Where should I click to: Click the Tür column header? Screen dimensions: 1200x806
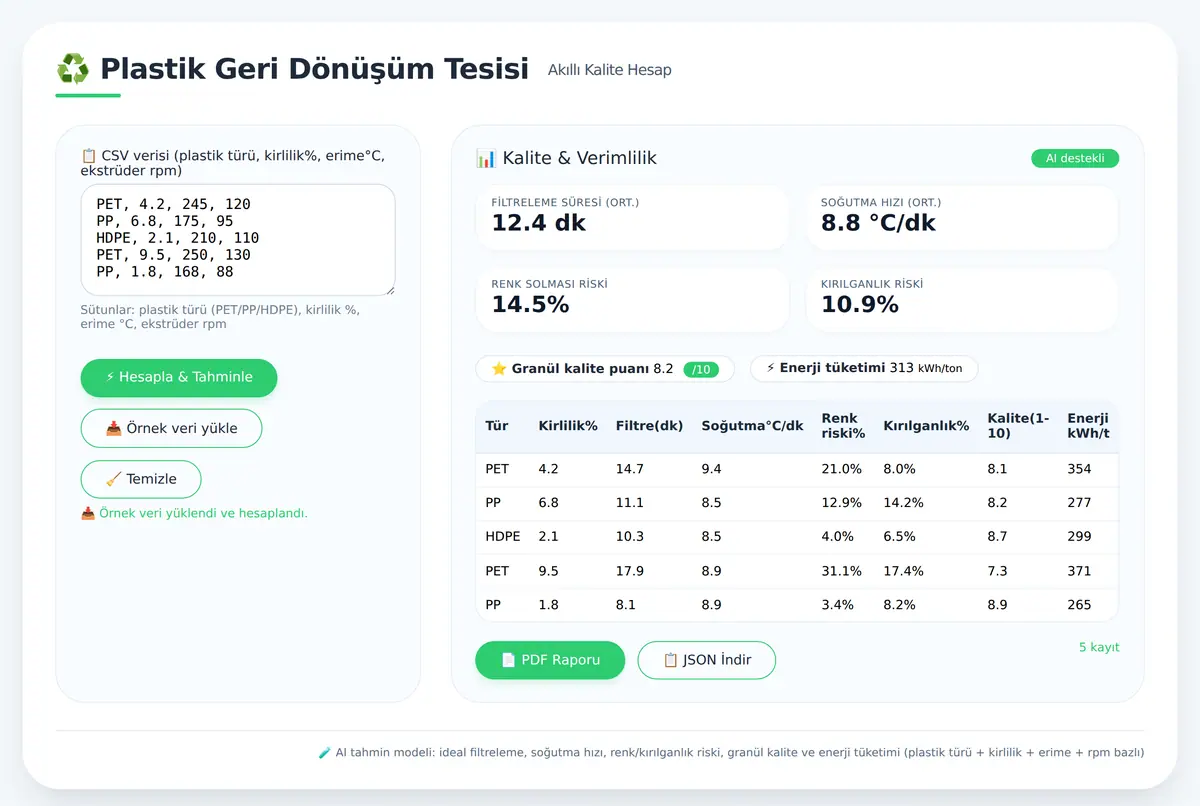click(497, 426)
